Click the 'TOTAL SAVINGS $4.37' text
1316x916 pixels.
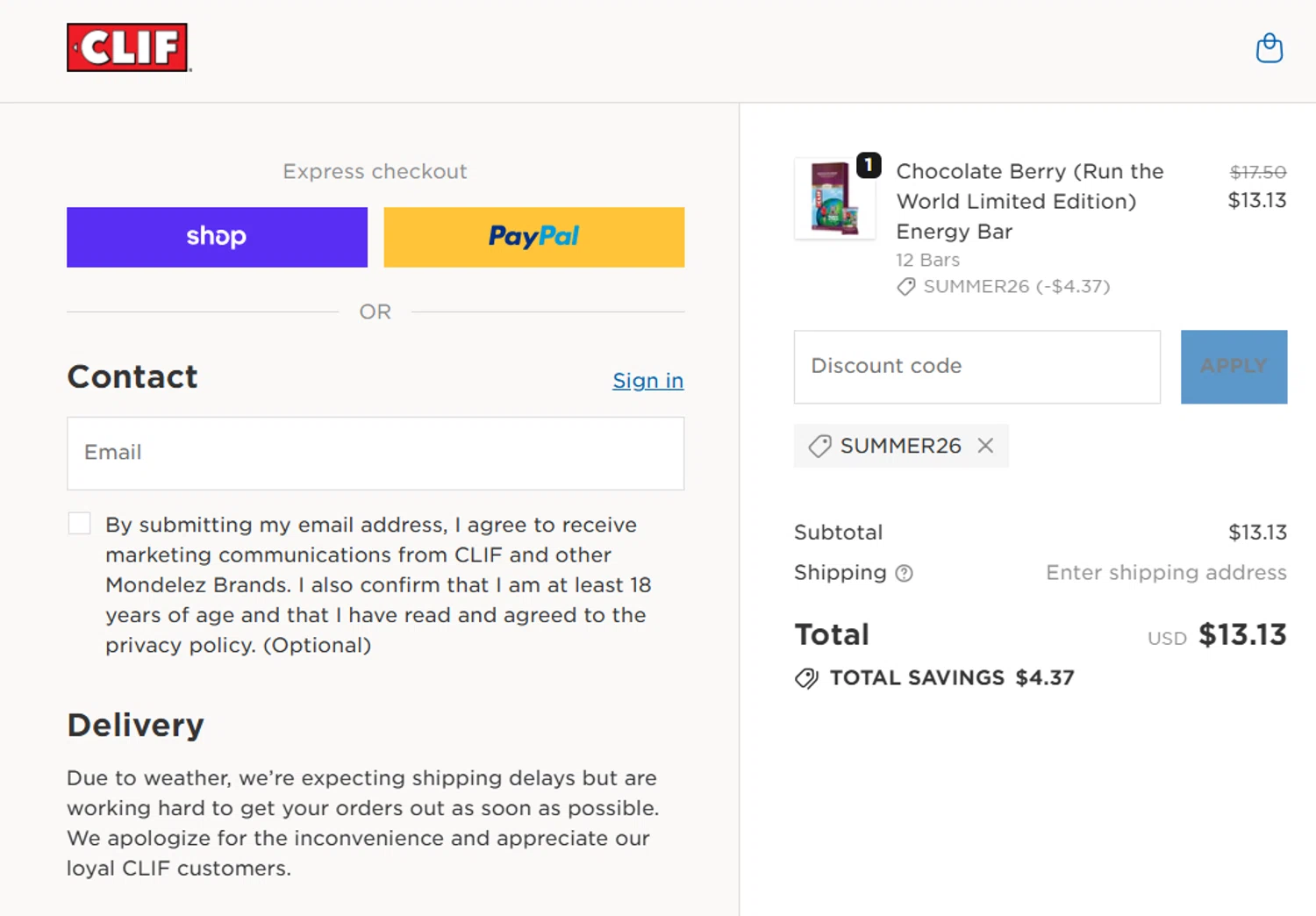(x=952, y=678)
